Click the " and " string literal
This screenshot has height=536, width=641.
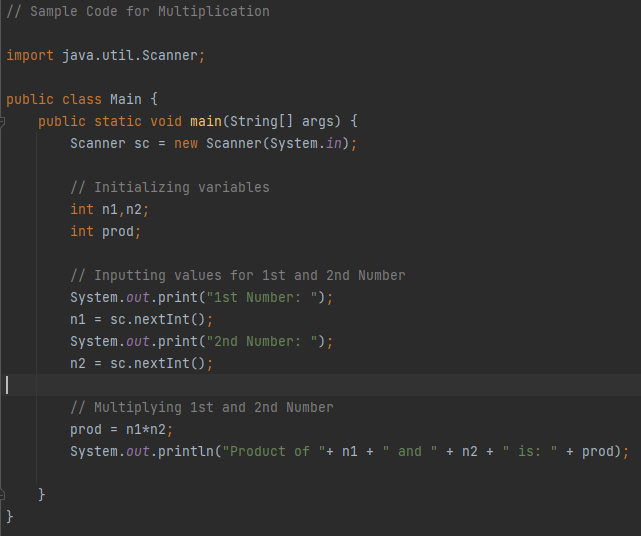[x=410, y=451]
